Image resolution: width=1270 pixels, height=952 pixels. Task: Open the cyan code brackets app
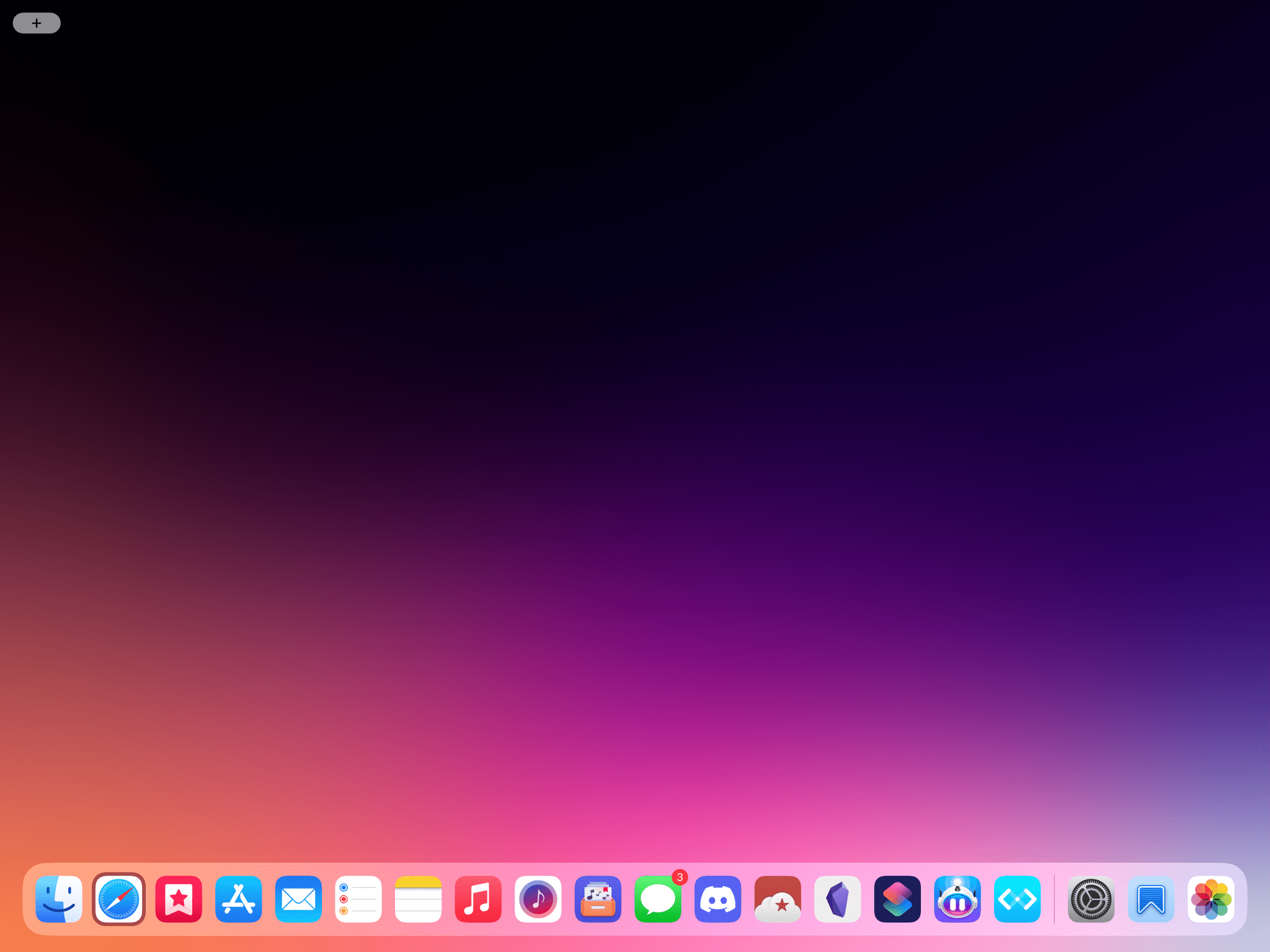1018,899
